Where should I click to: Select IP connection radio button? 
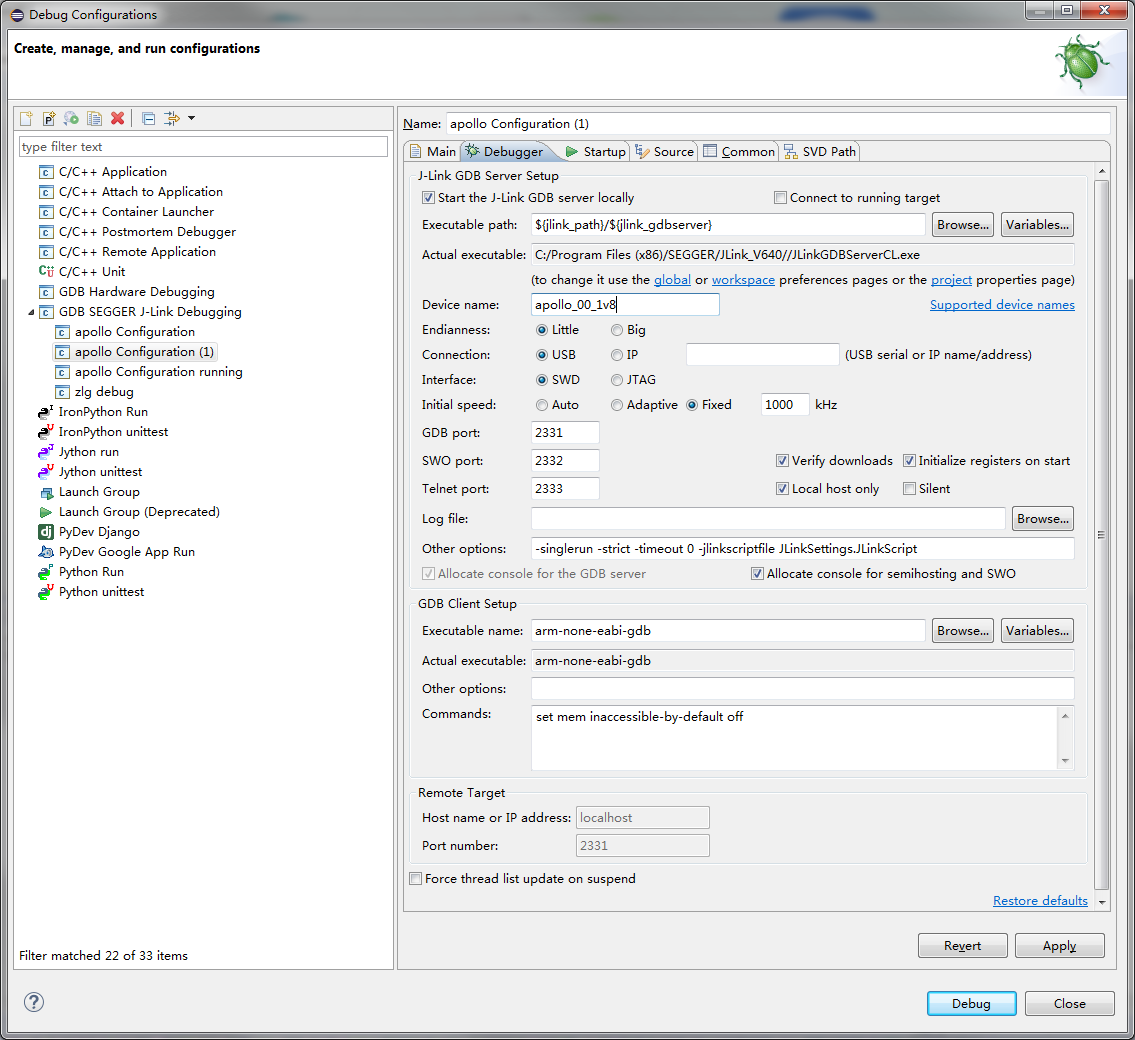[x=617, y=355]
